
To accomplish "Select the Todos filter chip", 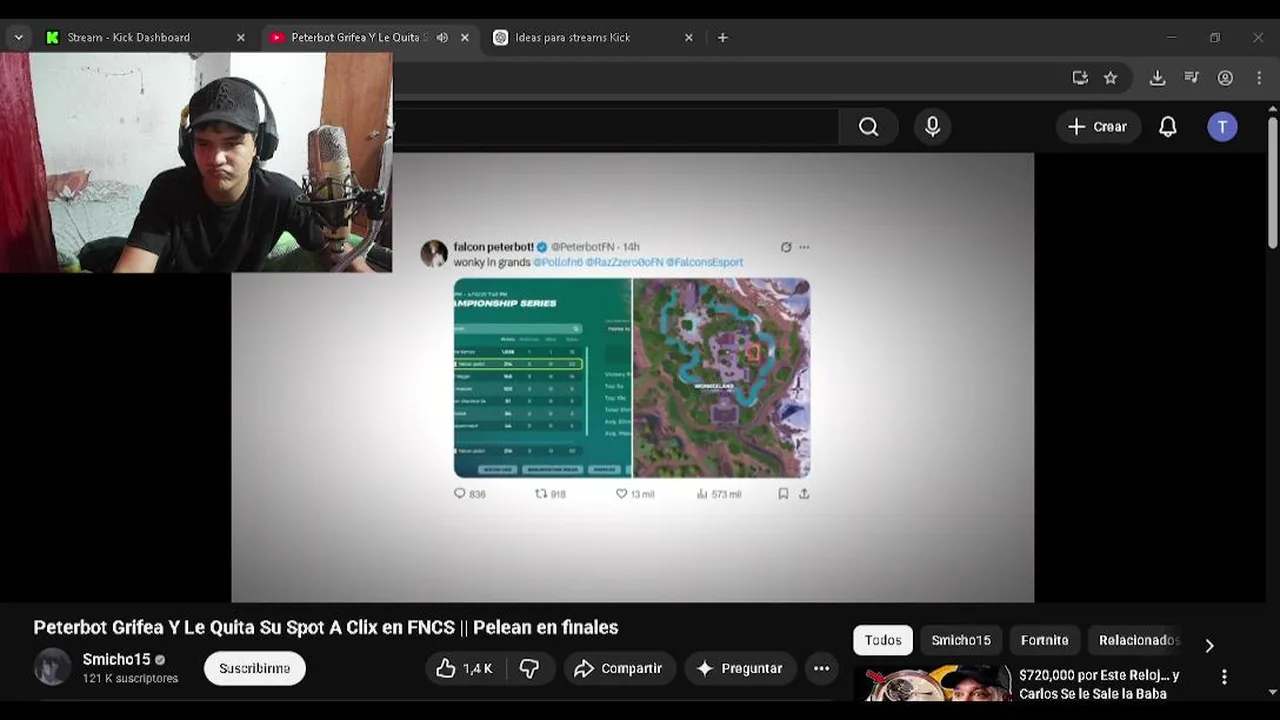I will (883, 640).
